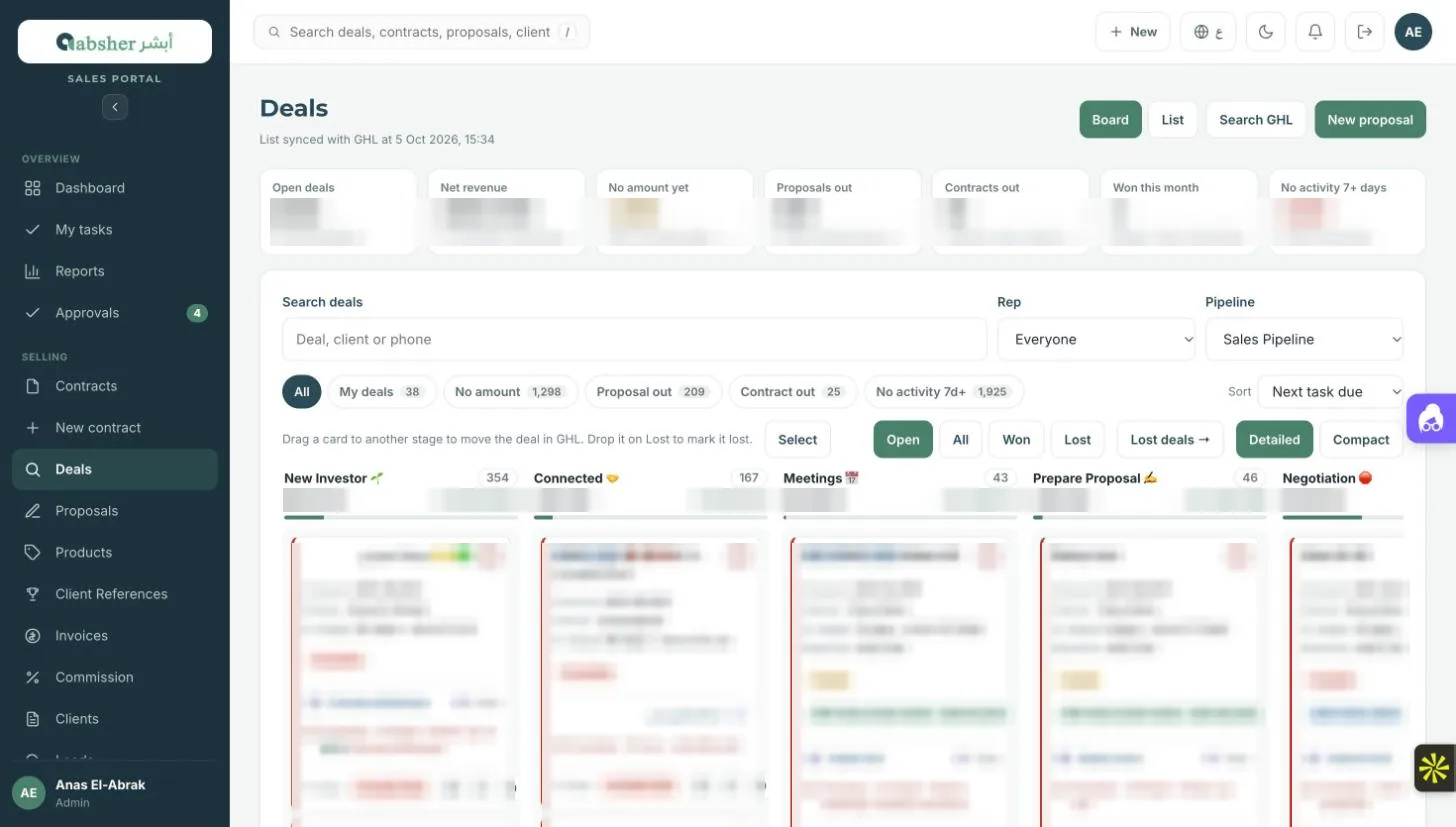
Task: Click the Search GHL button
Action: click(1256, 120)
